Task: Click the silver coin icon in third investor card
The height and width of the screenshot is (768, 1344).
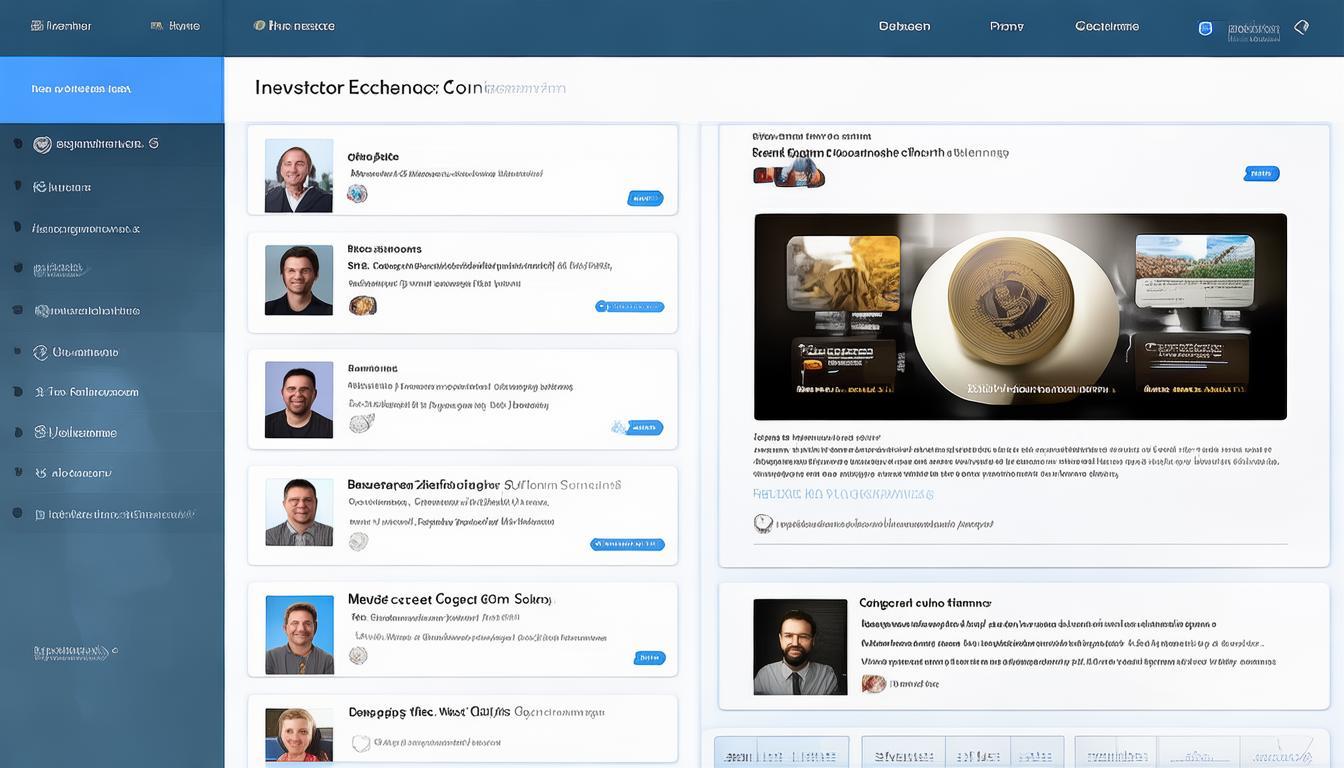Action: pos(360,424)
